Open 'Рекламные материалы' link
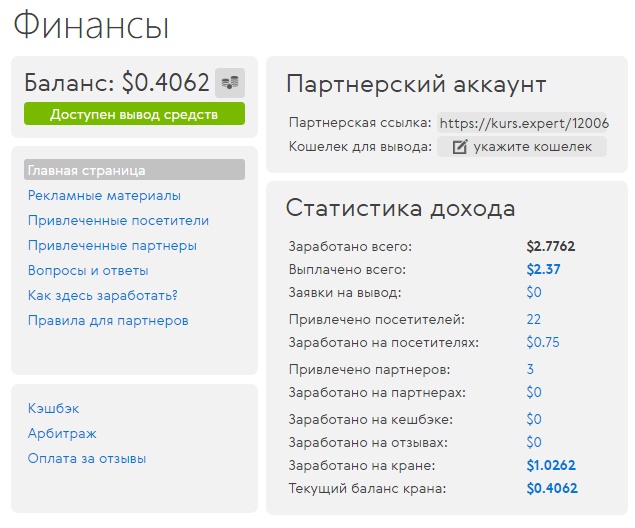The width and height of the screenshot is (635, 528). point(104,196)
